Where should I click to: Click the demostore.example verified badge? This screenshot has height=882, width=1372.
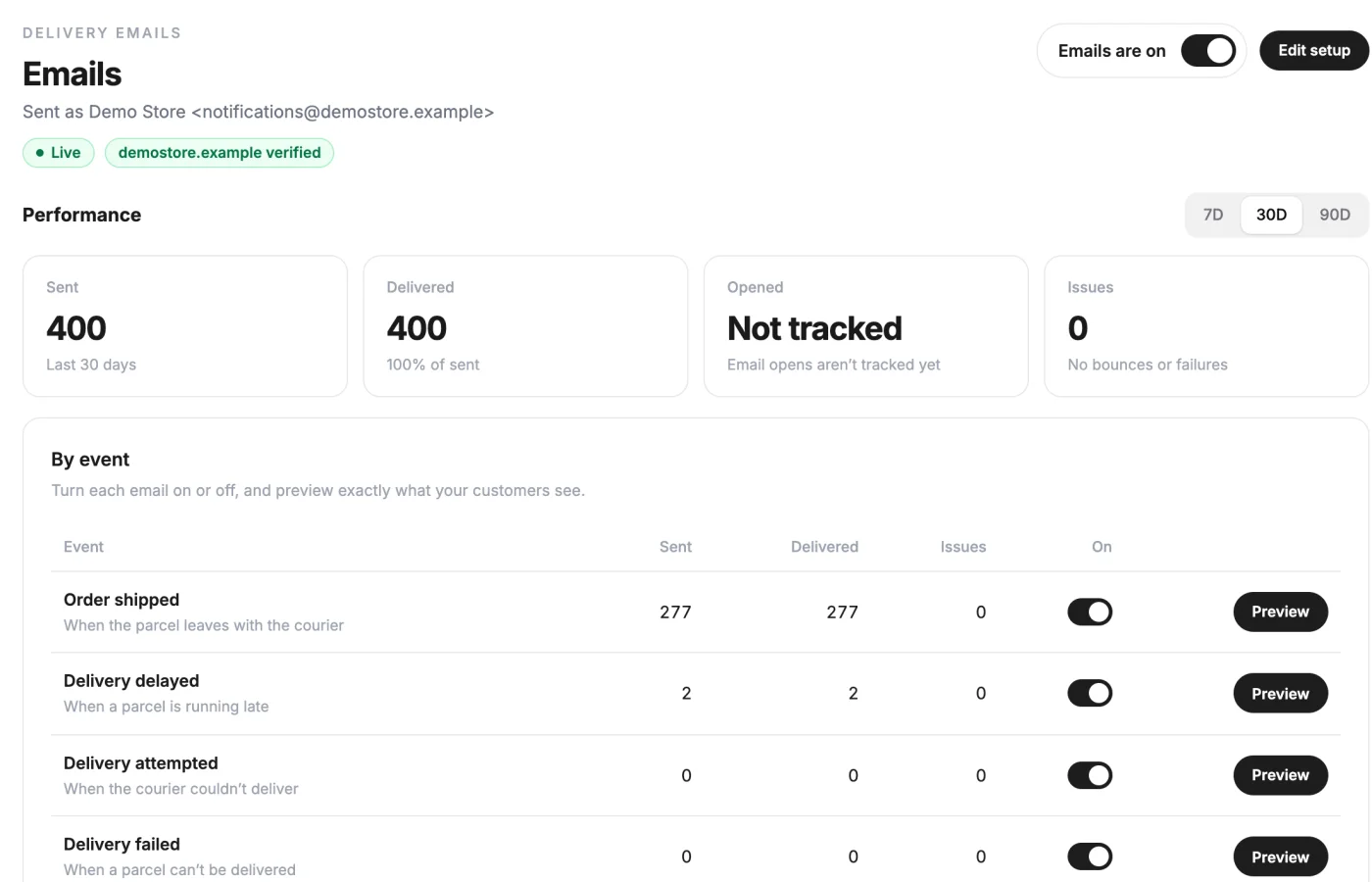tap(220, 153)
